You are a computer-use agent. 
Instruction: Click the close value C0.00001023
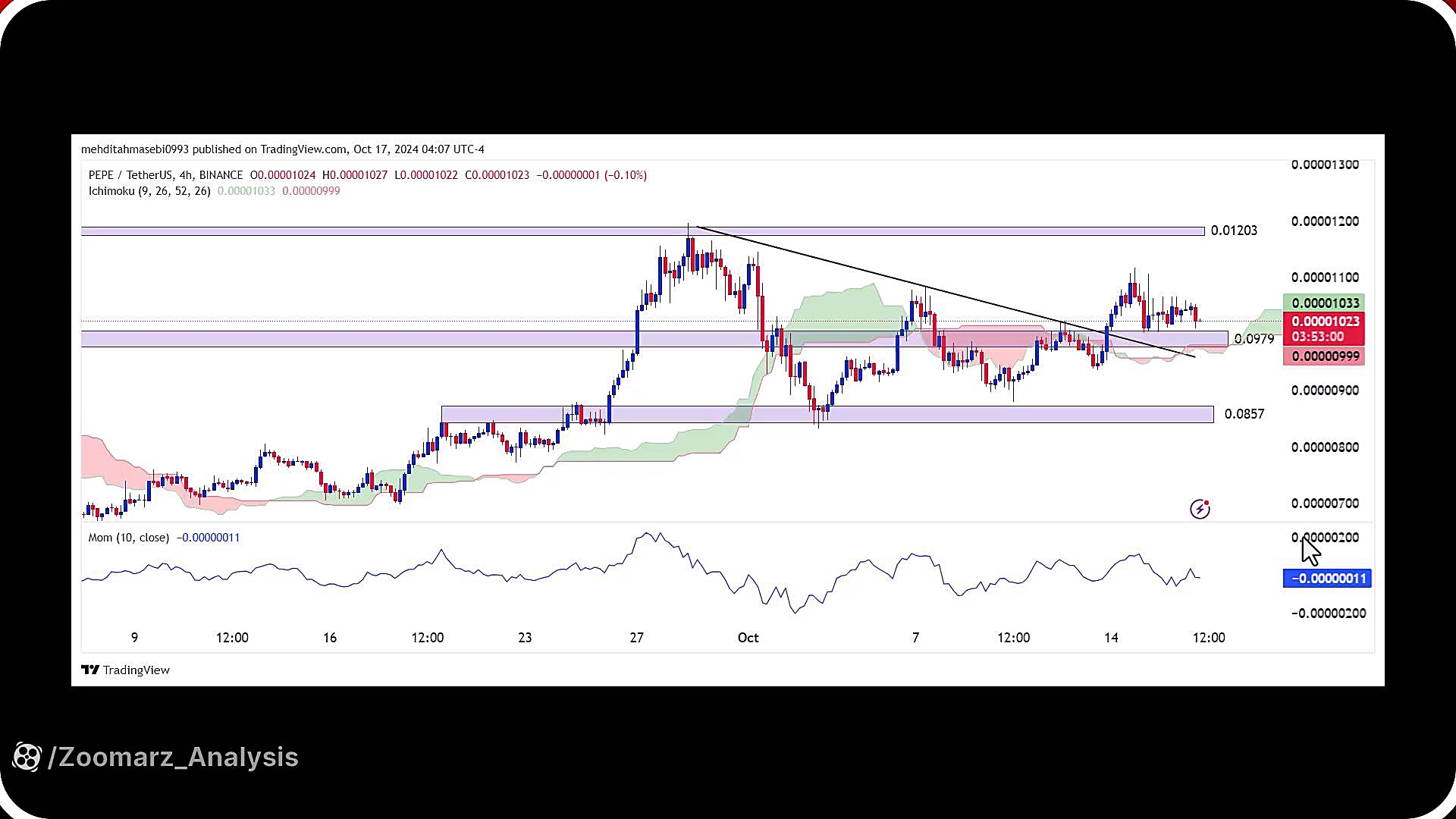pos(497,175)
